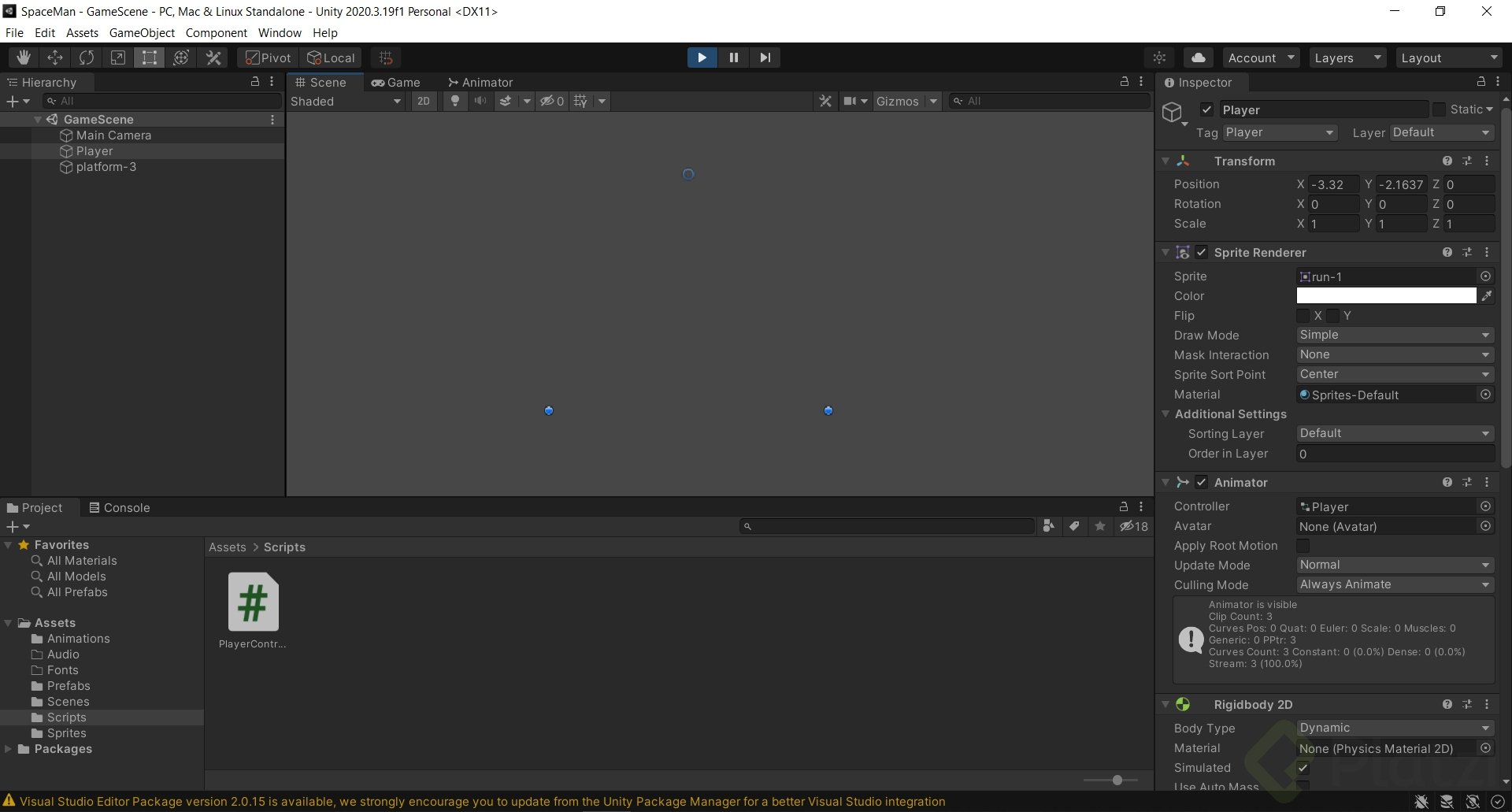Select the Scale tool
The image size is (1512, 812).
click(x=117, y=57)
